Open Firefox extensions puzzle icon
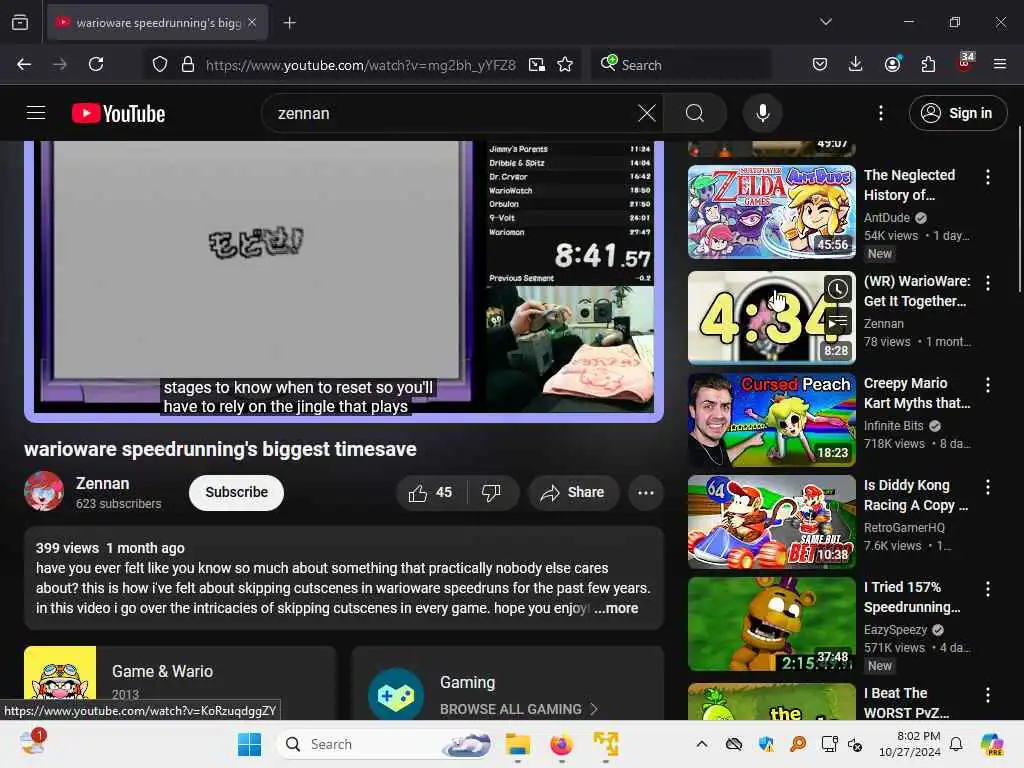Image resolution: width=1024 pixels, height=768 pixels. point(928,64)
